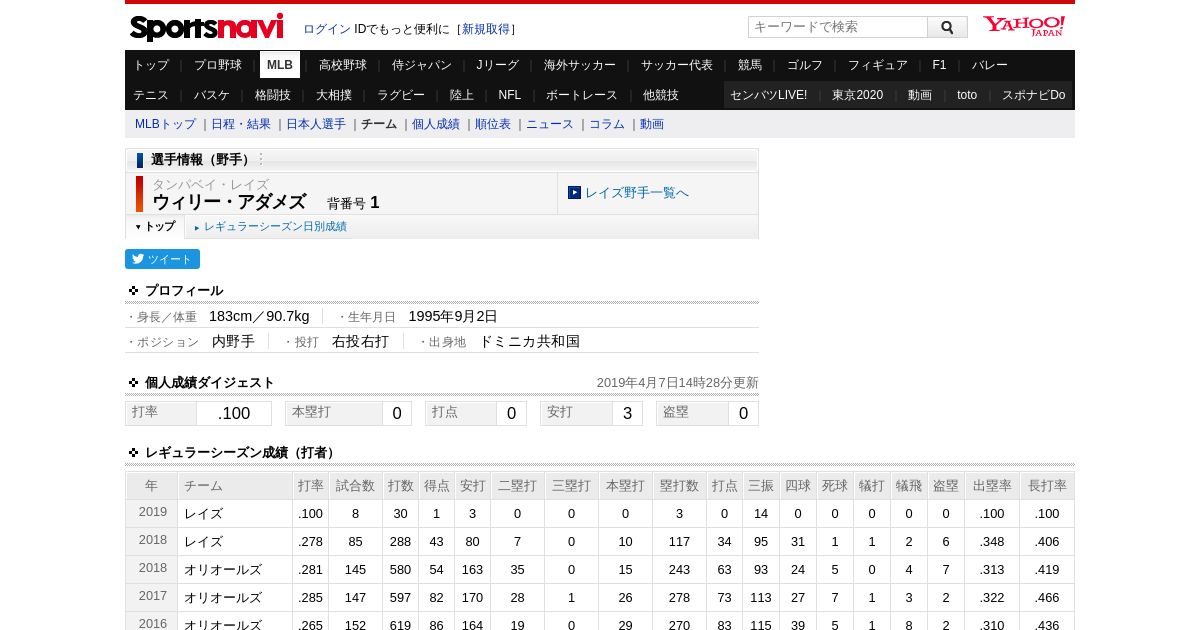This screenshot has width=1200, height=630.
Task: Open toto link
Action: point(967,95)
